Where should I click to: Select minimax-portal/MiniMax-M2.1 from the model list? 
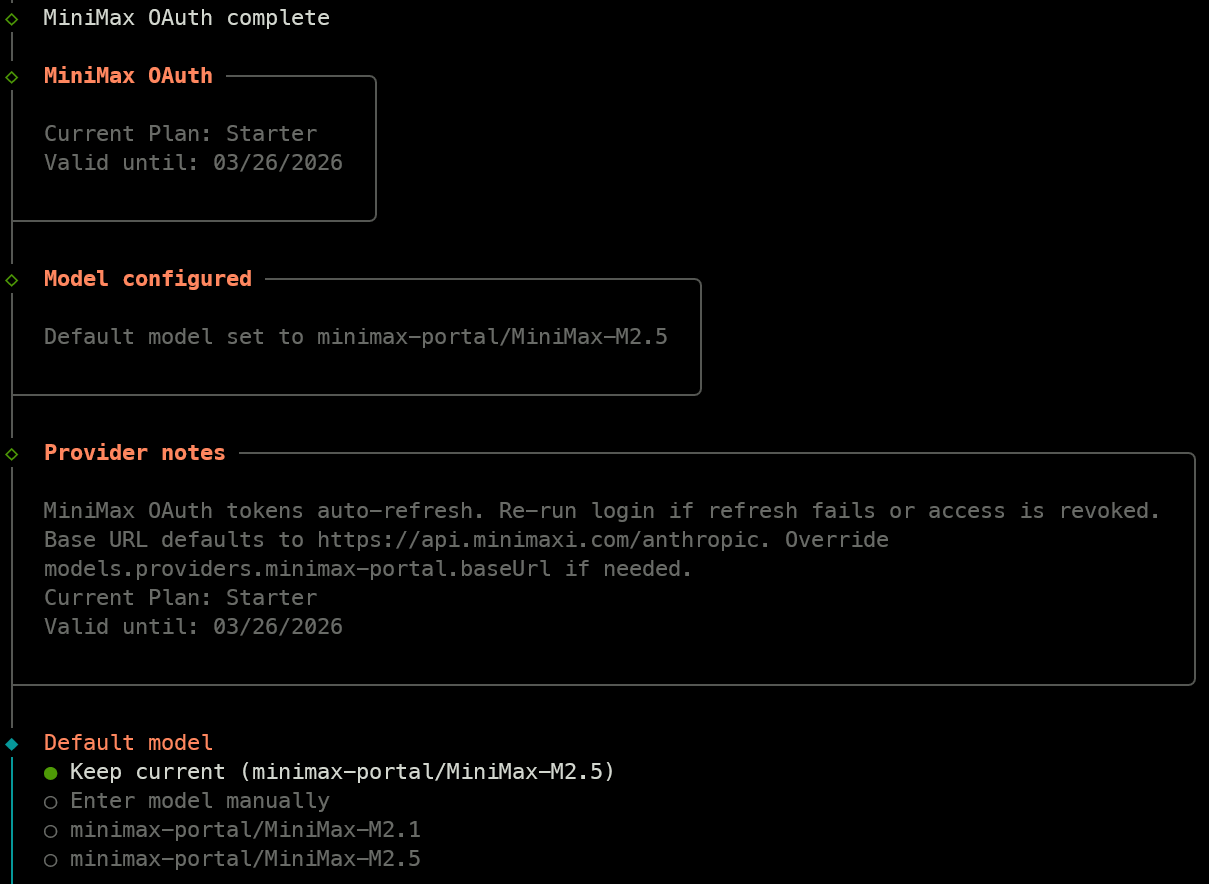tap(245, 830)
